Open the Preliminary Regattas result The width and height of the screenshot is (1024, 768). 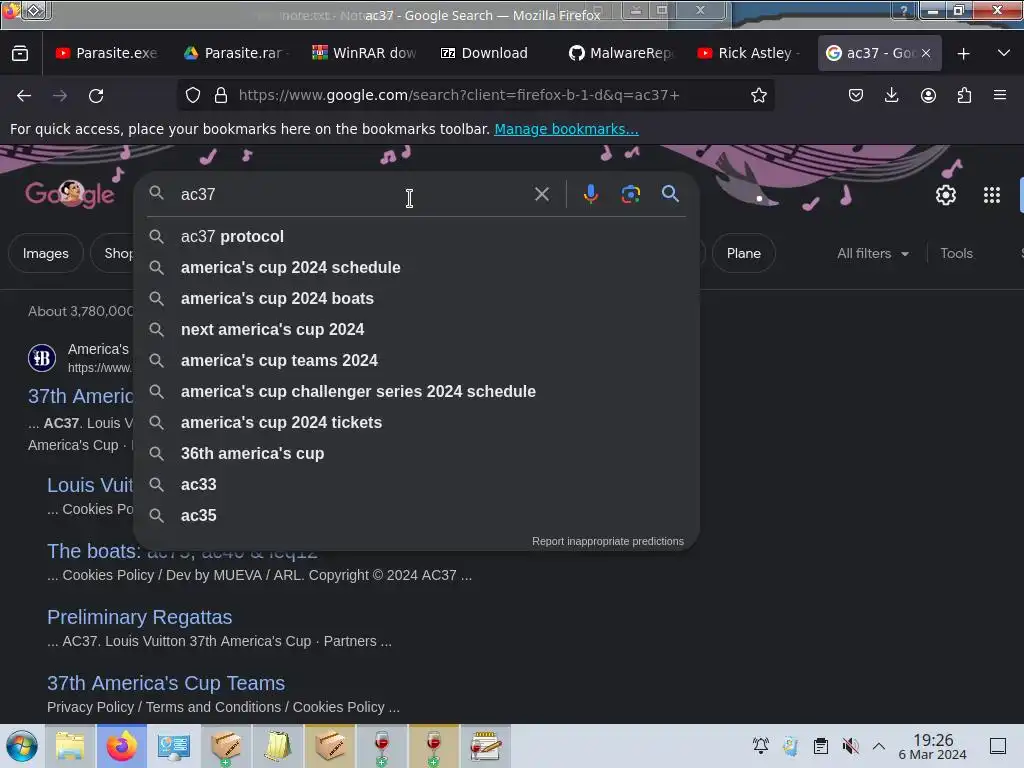[x=140, y=617]
